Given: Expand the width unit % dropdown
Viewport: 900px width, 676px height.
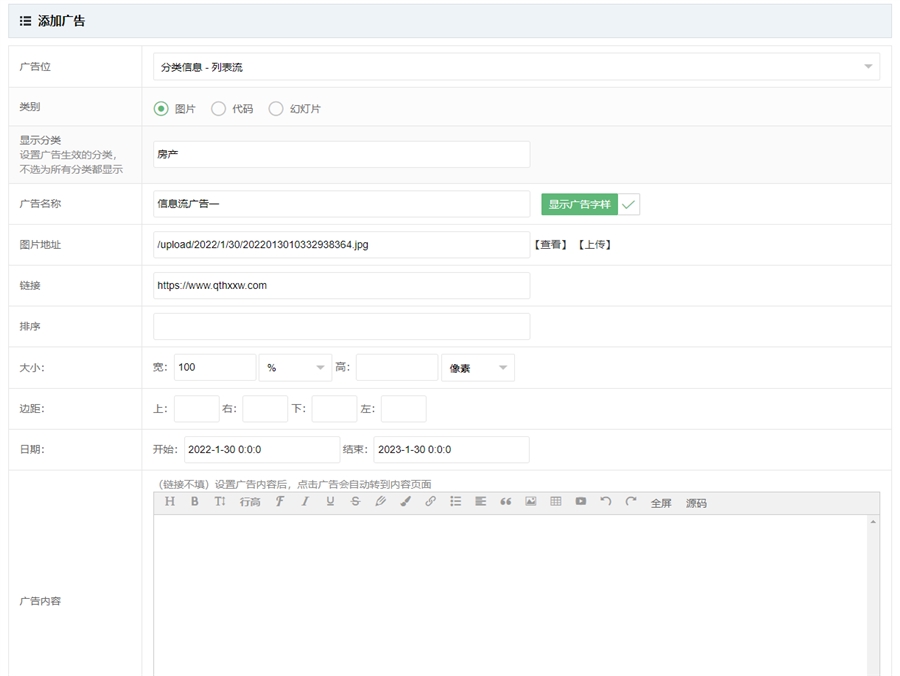Looking at the screenshot, I should point(295,368).
